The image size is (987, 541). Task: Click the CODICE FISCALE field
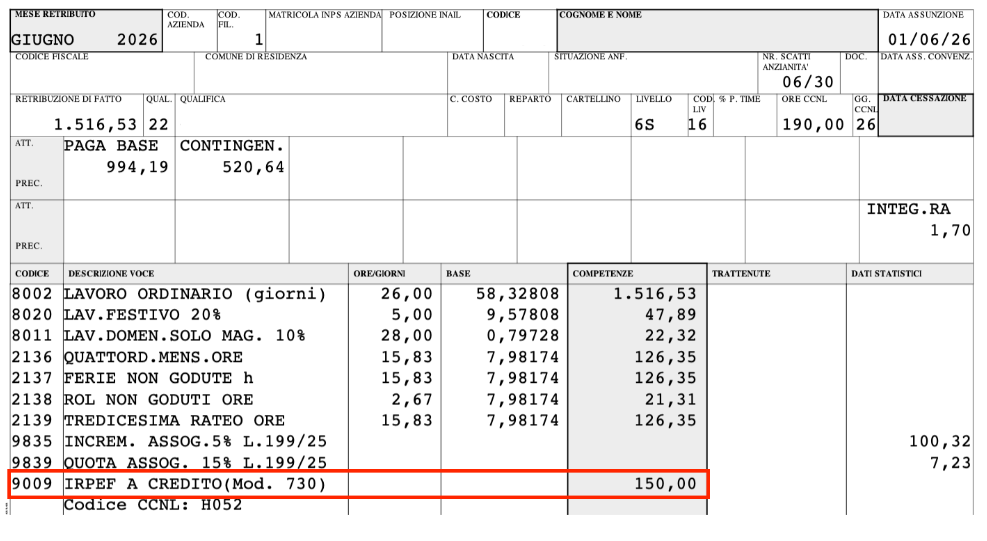pos(102,72)
